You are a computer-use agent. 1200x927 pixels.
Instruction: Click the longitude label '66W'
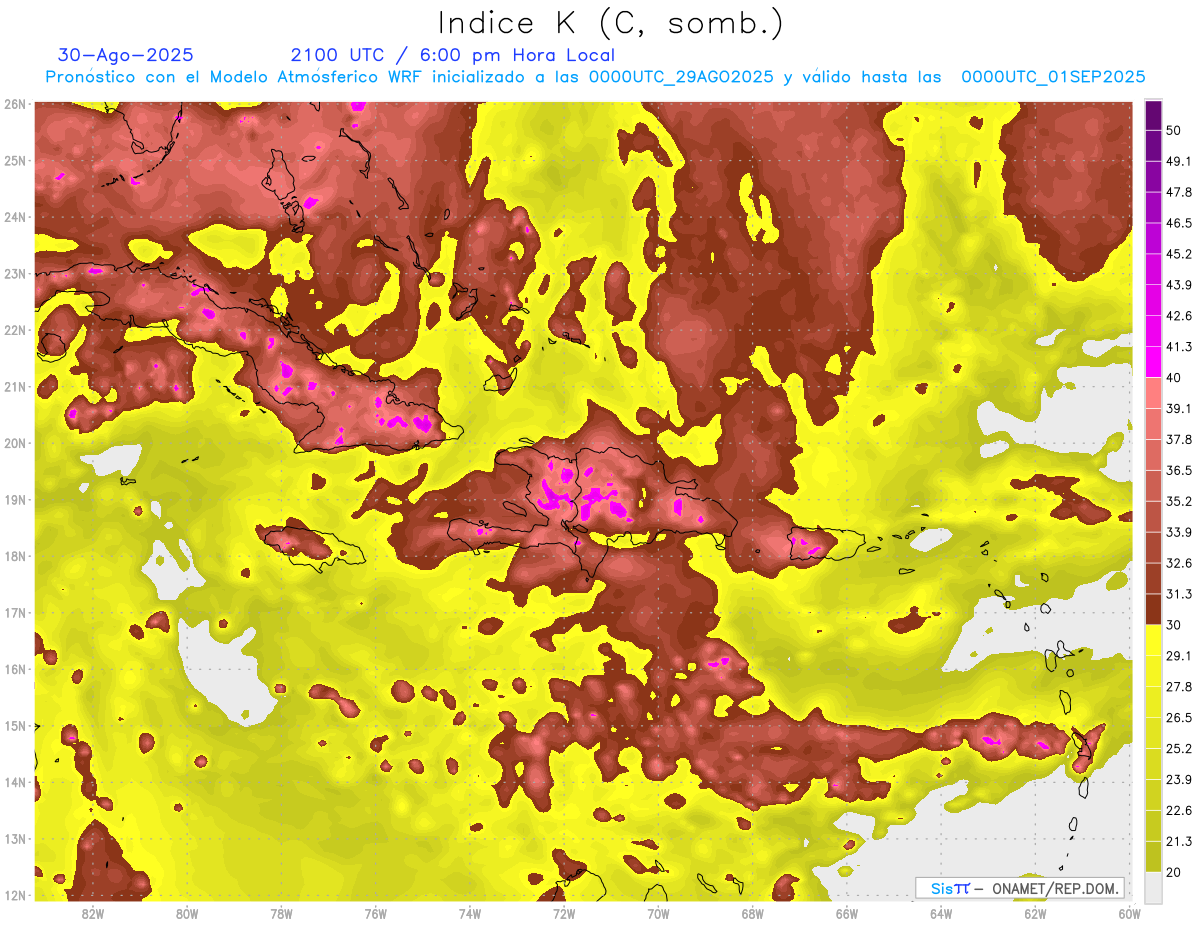(847, 913)
